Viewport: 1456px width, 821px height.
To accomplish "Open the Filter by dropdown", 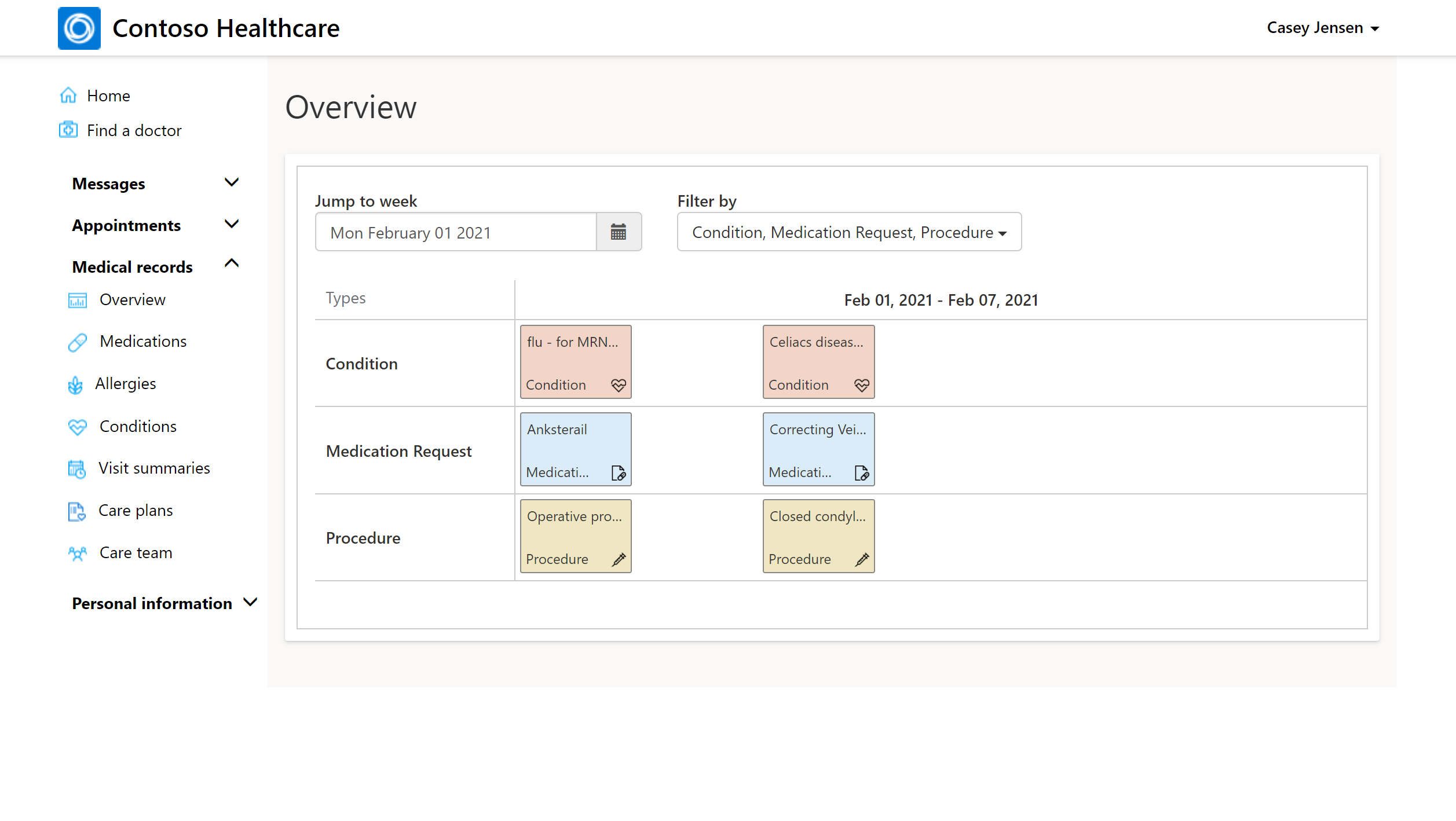I will click(848, 232).
